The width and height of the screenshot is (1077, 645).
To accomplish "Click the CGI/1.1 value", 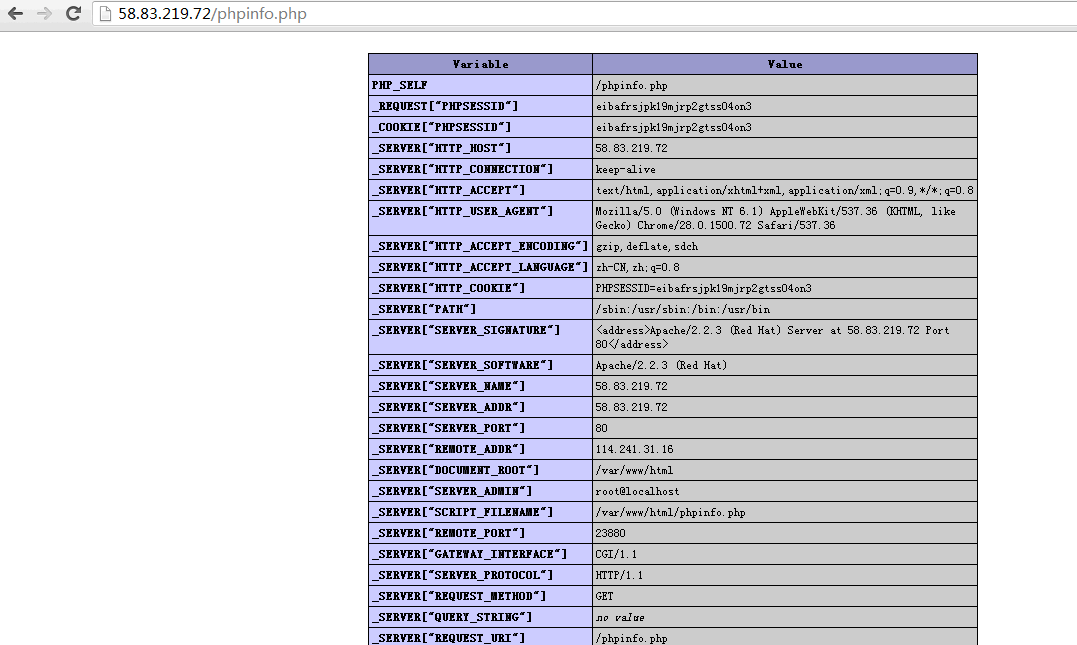I will tap(616, 554).
